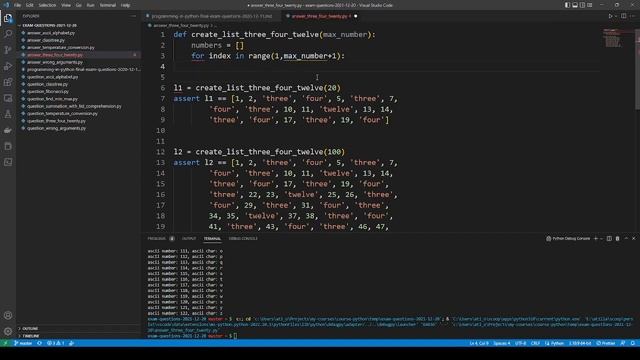This screenshot has height=360, width=640.
Task: Open the Remote Explorer view
Action: (8, 98)
